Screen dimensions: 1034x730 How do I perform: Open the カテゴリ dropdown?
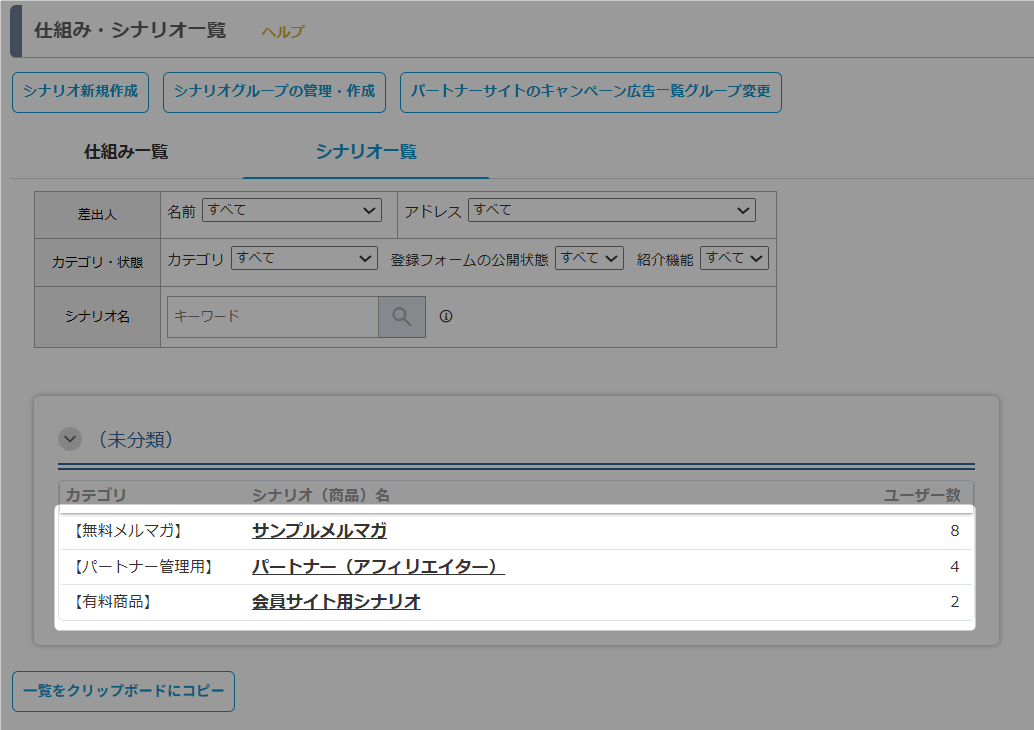click(x=304, y=259)
